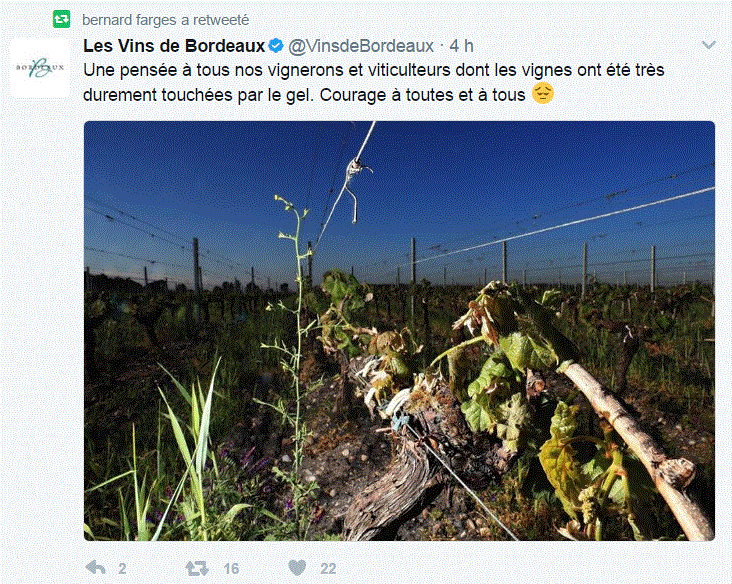
Task: Retweet using the retweet arrows icon
Action: (x=197, y=568)
